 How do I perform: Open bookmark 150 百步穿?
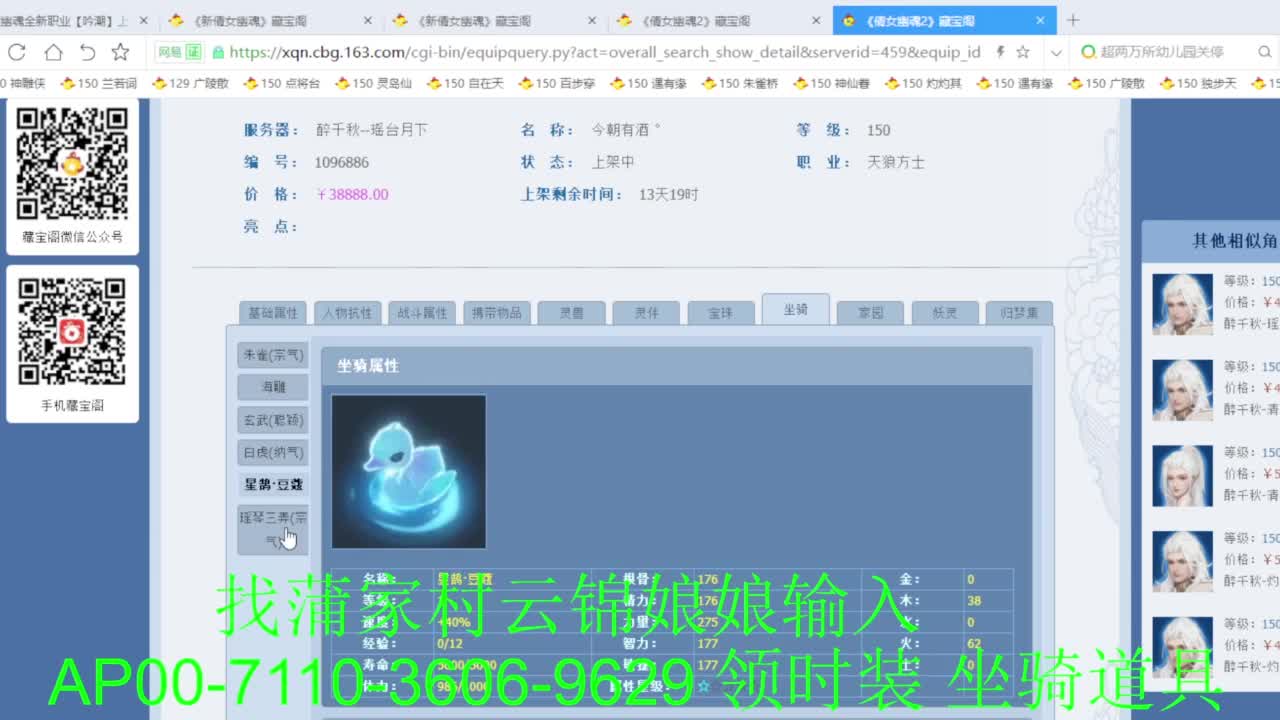(x=557, y=83)
